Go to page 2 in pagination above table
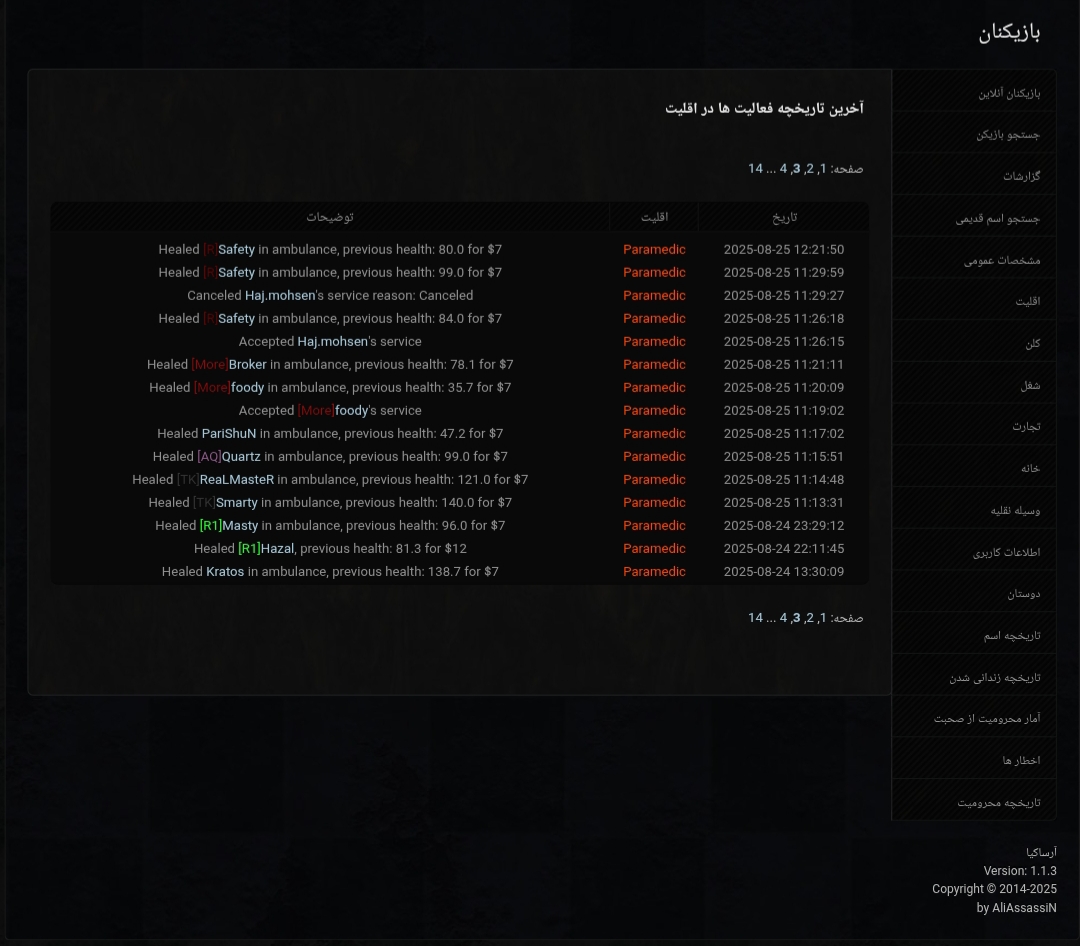Viewport: 1080px width, 946px height. pos(810,169)
